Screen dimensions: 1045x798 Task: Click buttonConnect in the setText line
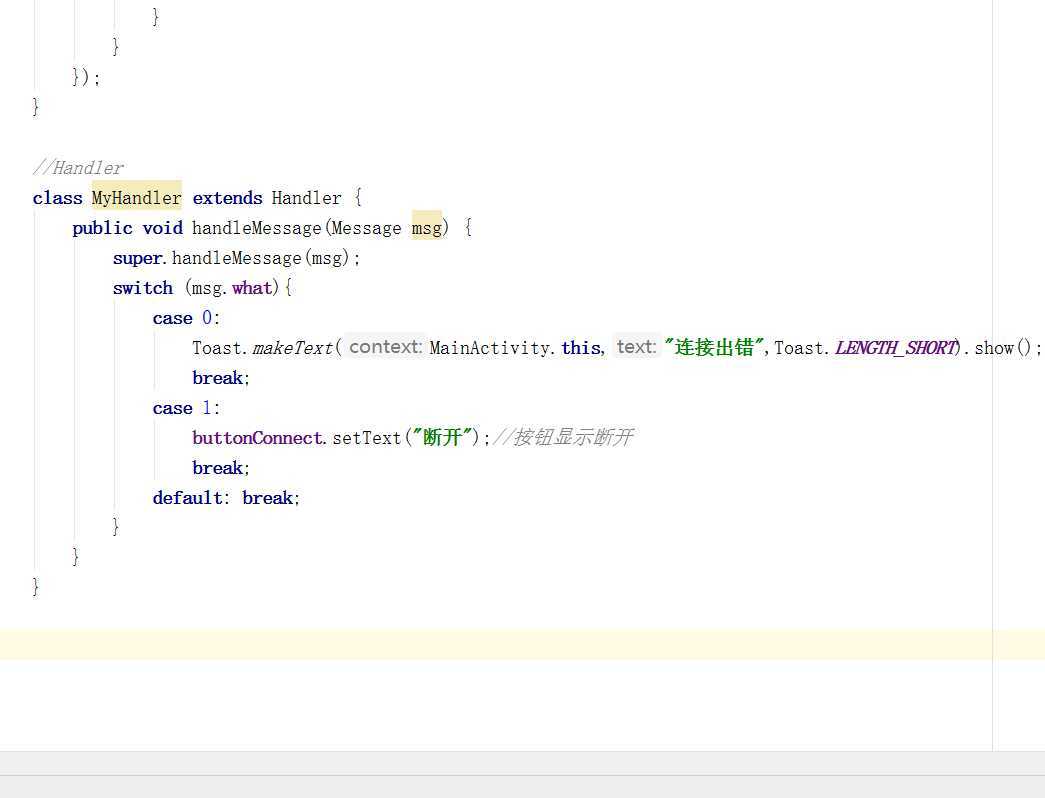pos(257,438)
